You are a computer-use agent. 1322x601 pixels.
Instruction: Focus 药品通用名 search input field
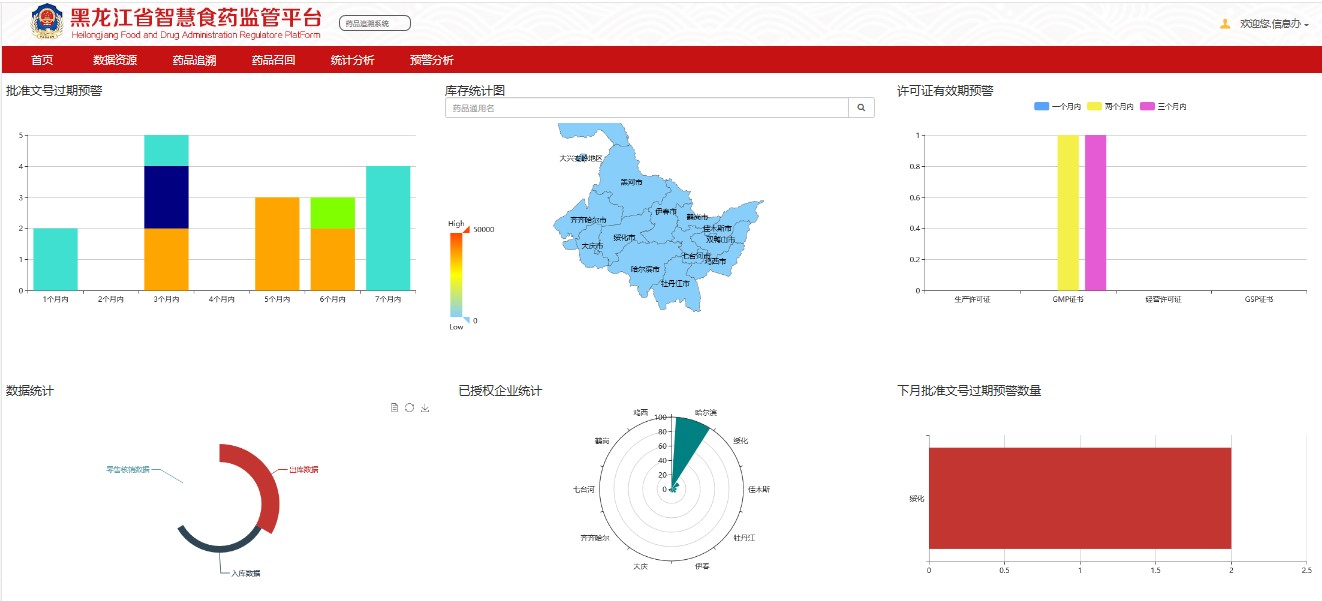click(646, 108)
